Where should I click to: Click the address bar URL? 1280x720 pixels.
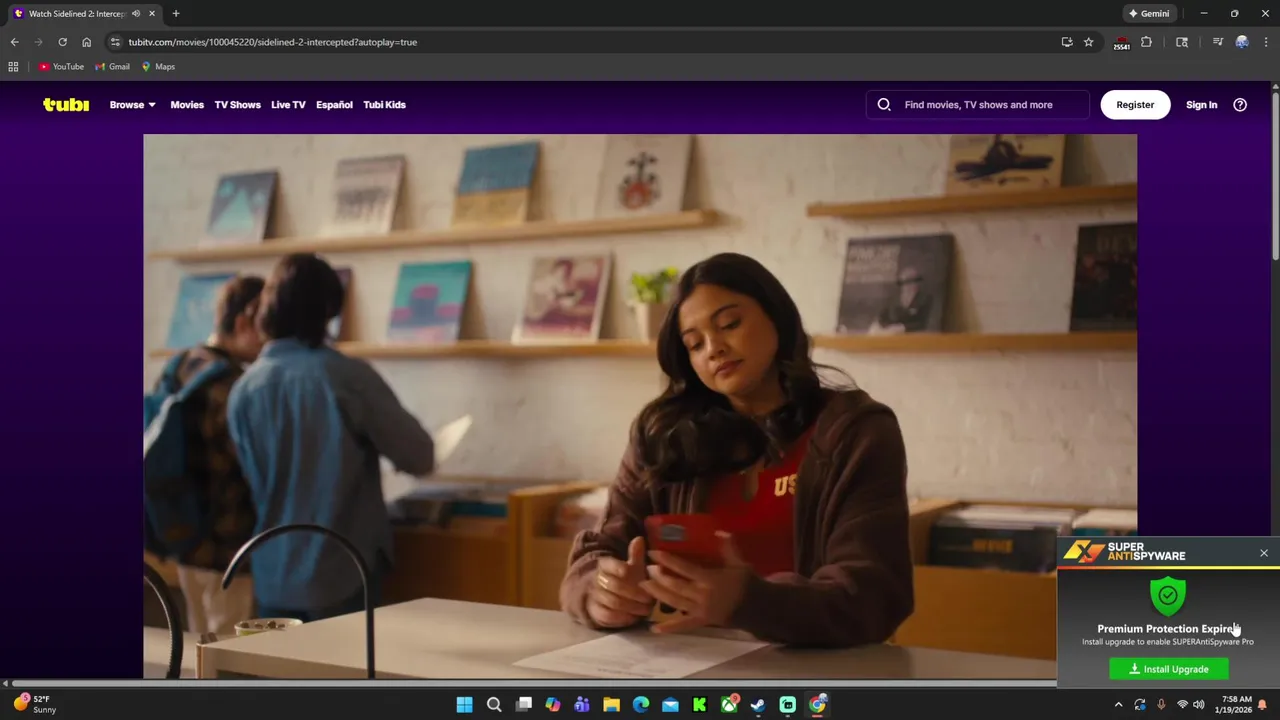[273, 42]
